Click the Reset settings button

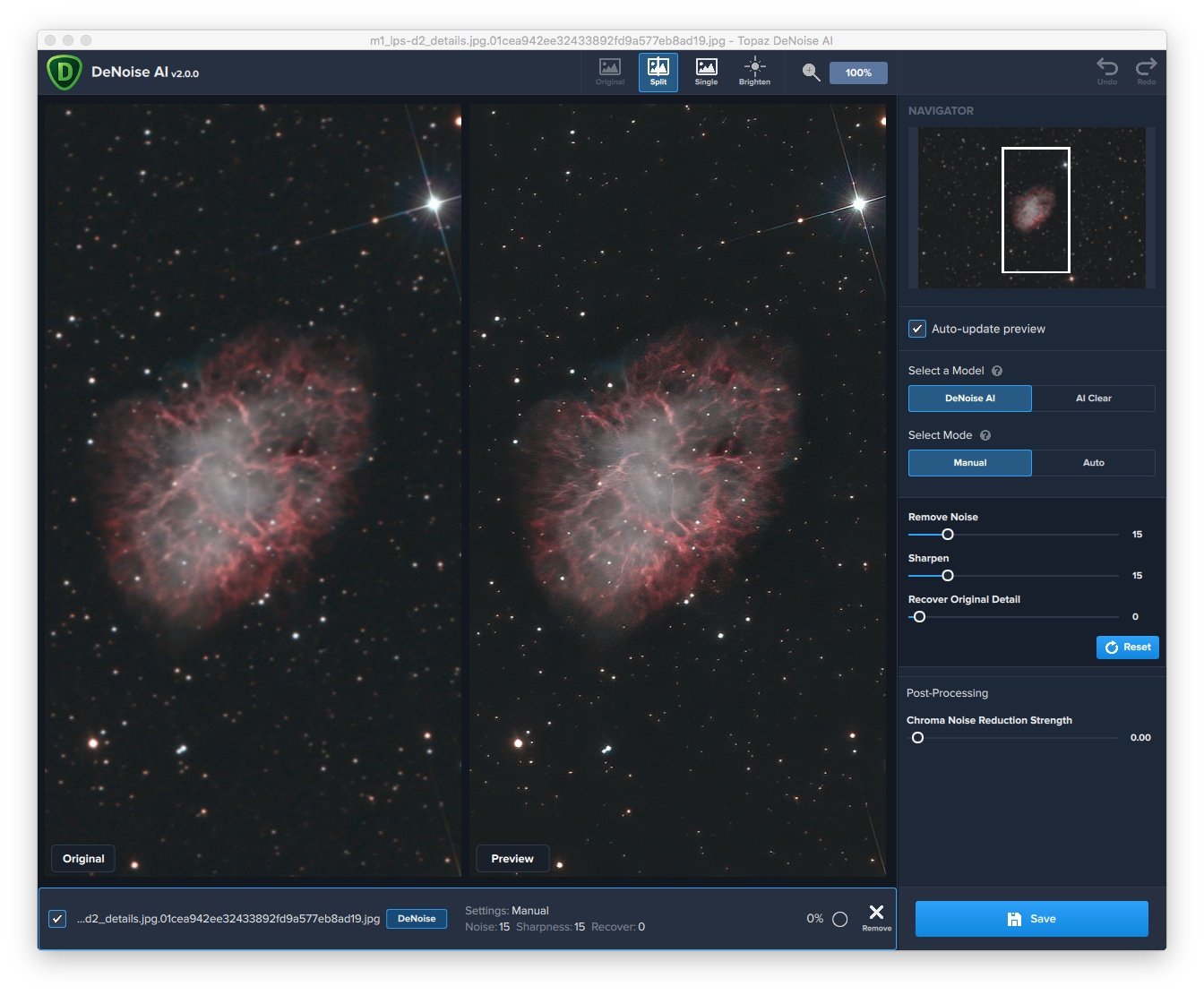(x=1128, y=648)
